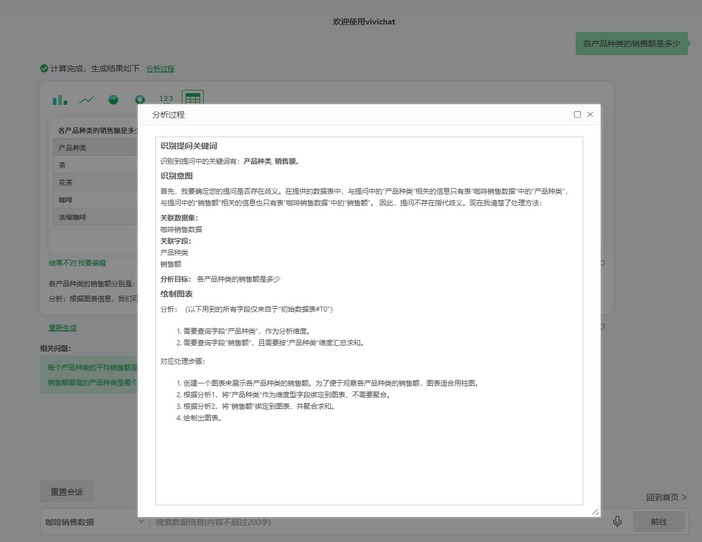The image size is (702, 542).
Task: Grab the dialog resize handle corner
Action: [595, 512]
